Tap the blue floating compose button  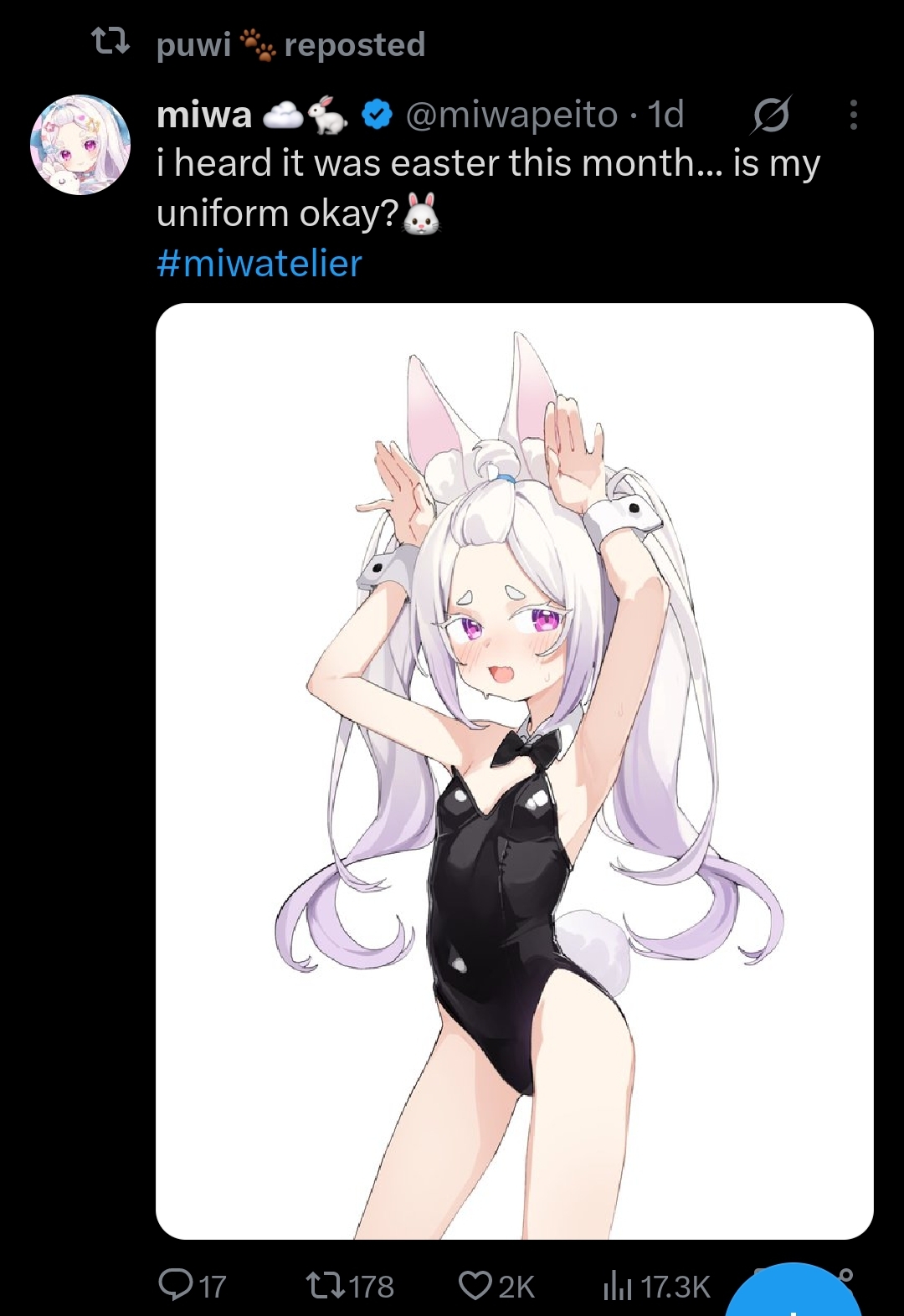click(x=793, y=1293)
